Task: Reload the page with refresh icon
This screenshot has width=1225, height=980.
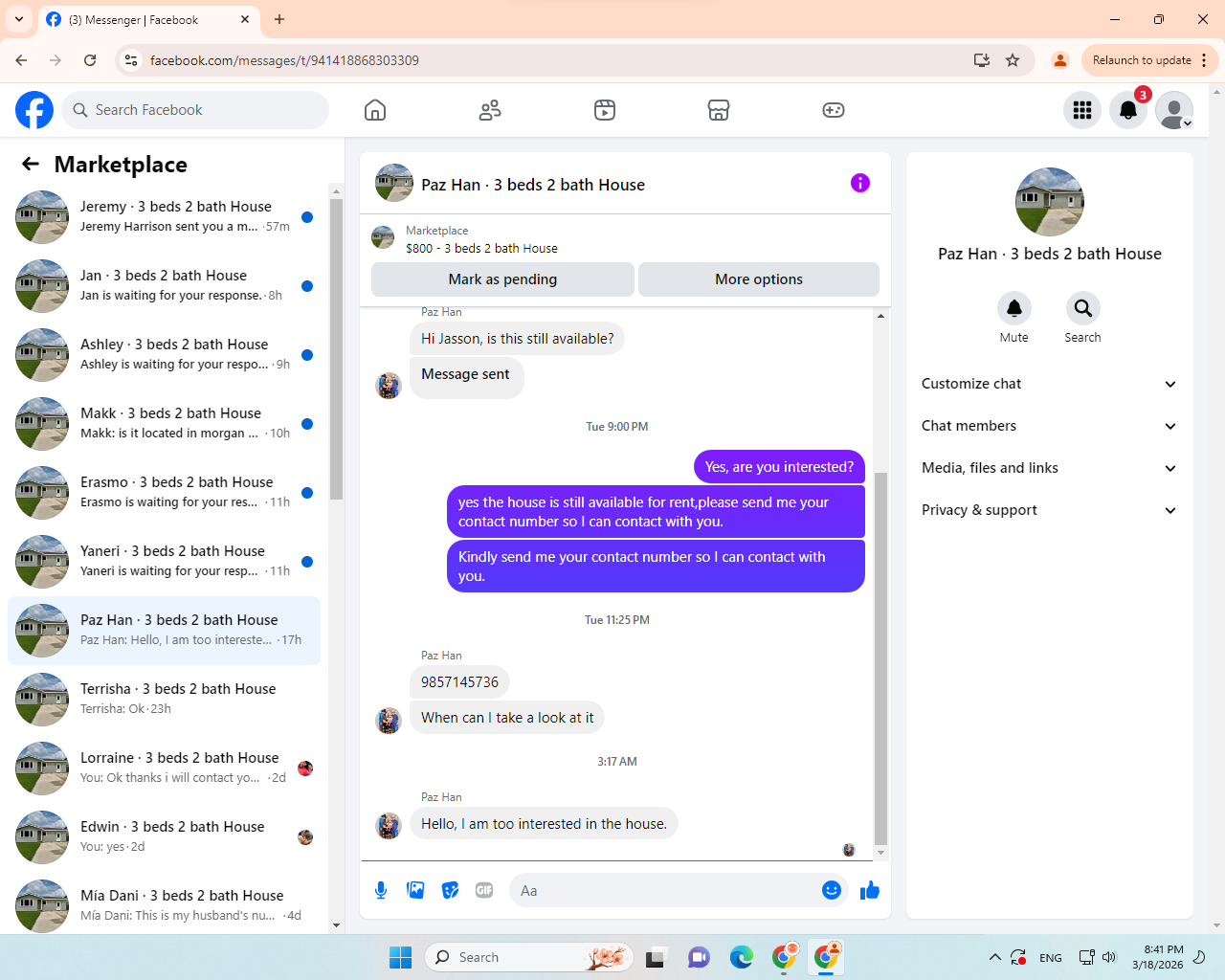Action: tap(90, 60)
